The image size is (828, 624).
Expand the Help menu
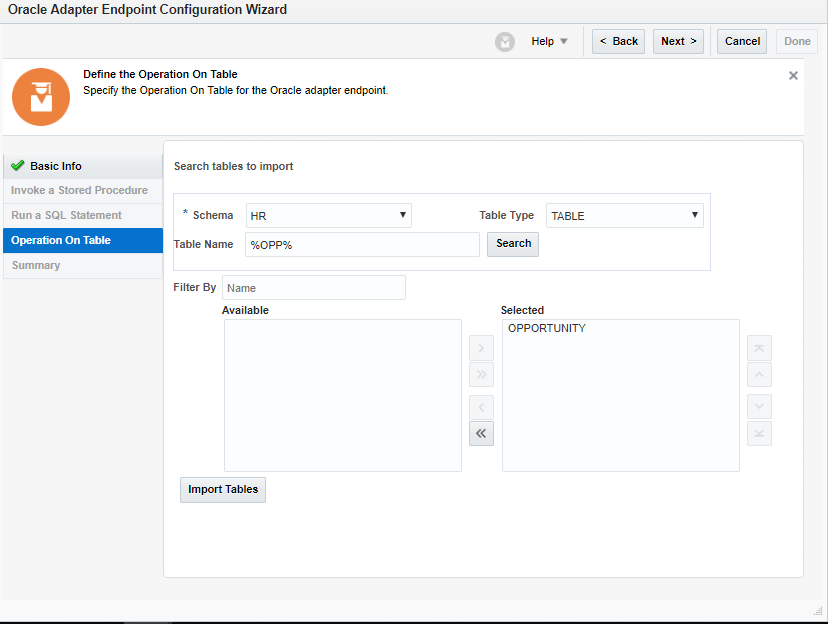pyautogui.click(x=549, y=41)
